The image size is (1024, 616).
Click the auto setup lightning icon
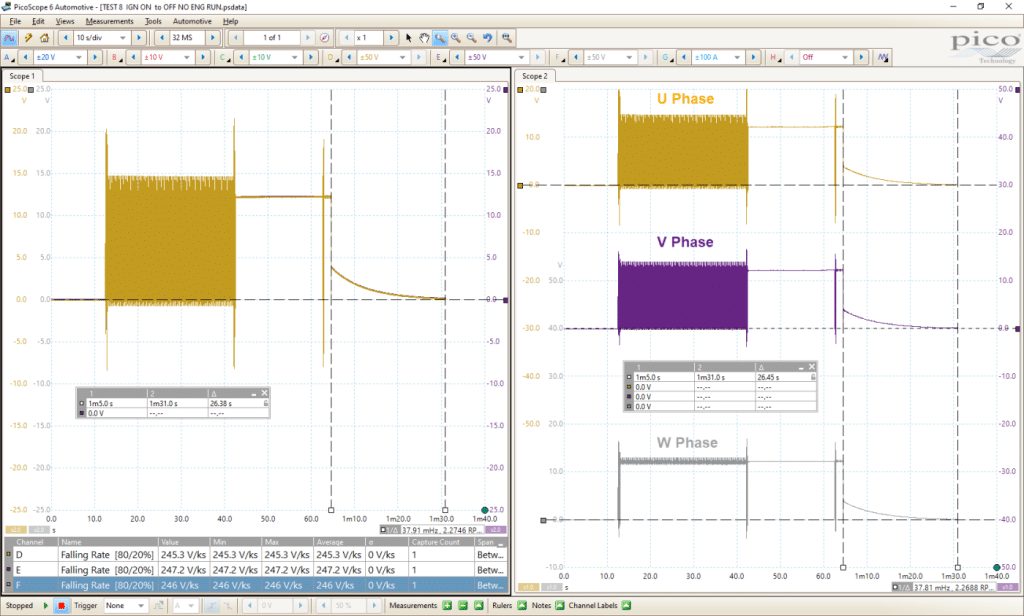coord(28,38)
